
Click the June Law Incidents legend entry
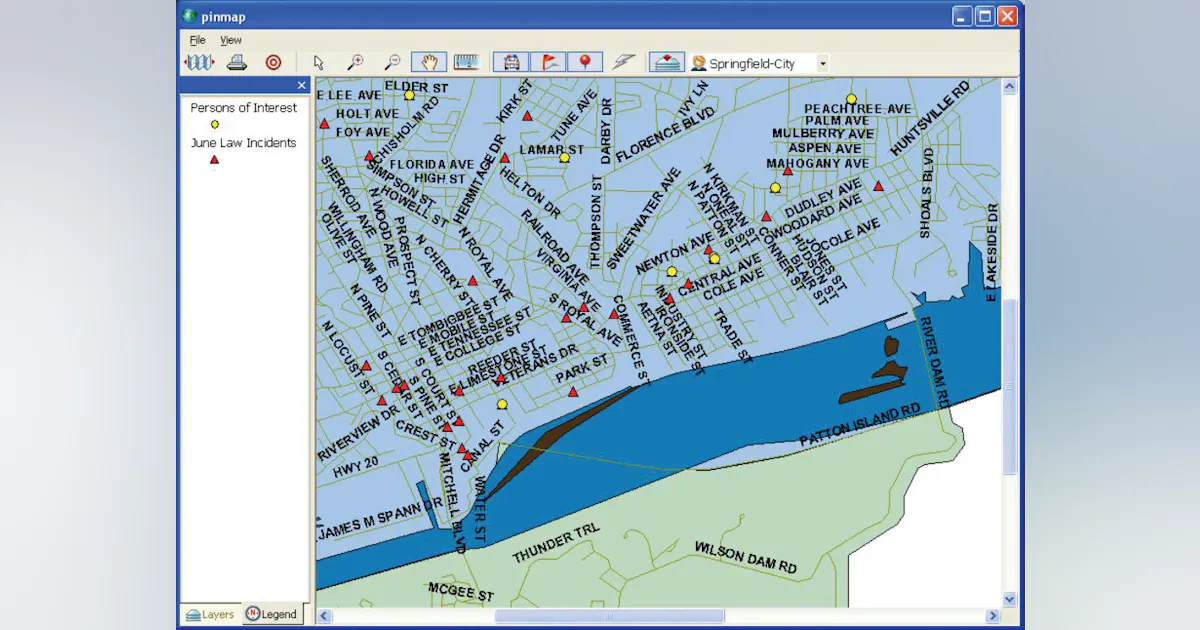[244, 143]
